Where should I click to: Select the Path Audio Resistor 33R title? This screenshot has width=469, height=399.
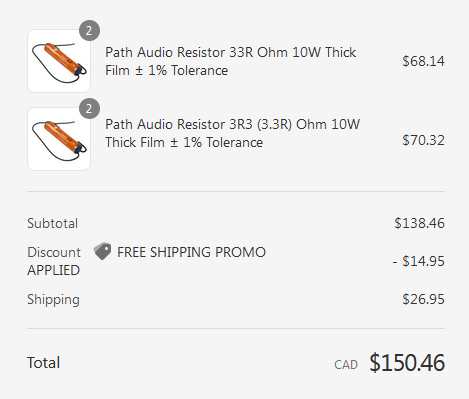231,61
